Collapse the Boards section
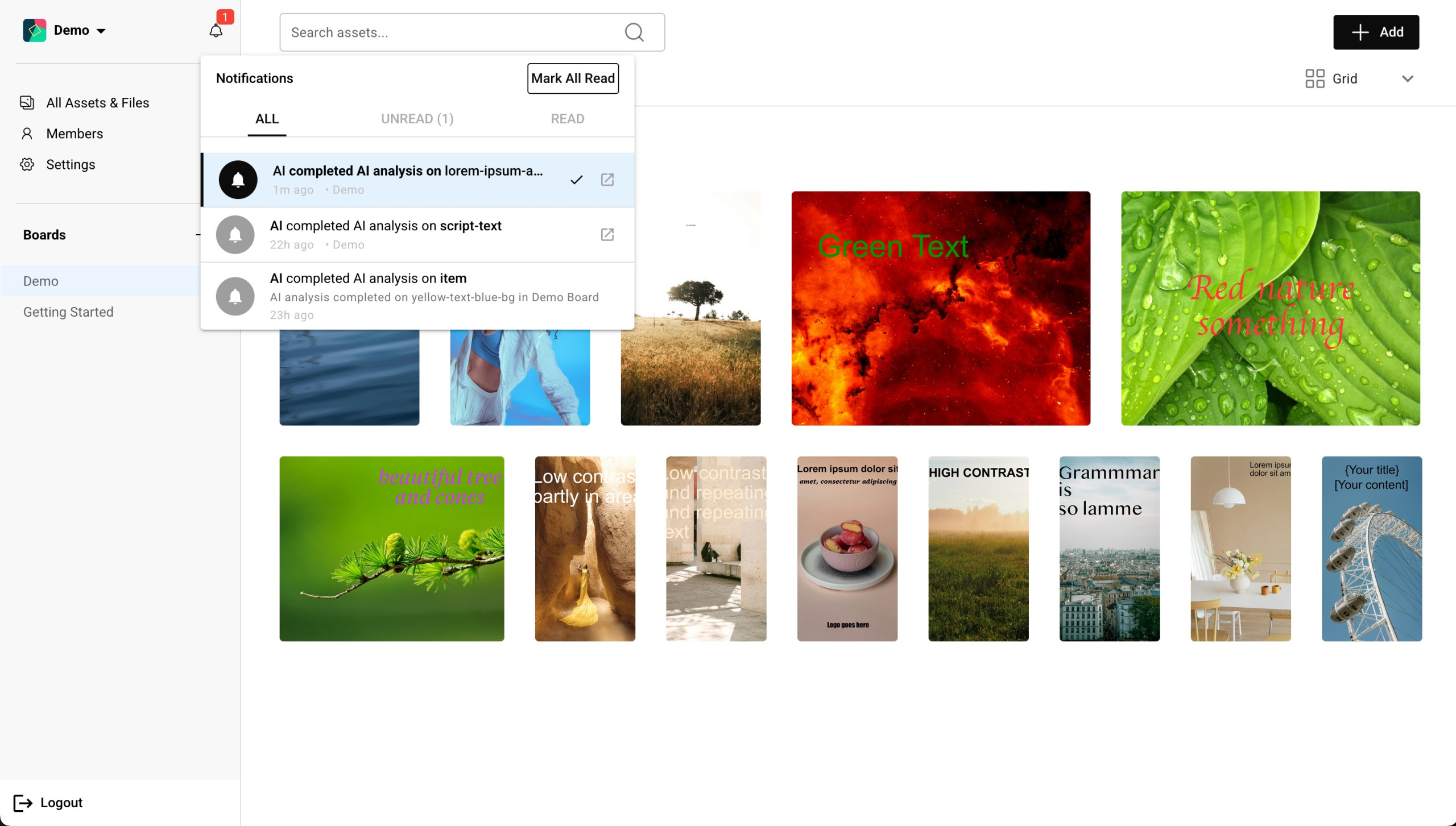Image resolution: width=1456 pixels, height=826 pixels. tap(197, 235)
